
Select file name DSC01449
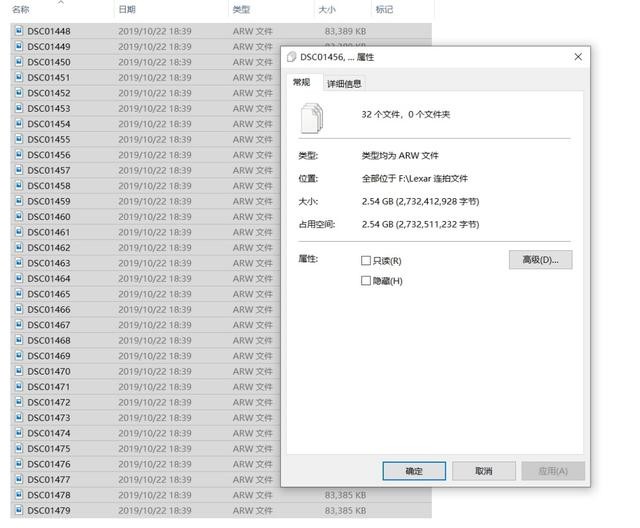click(49, 47)
